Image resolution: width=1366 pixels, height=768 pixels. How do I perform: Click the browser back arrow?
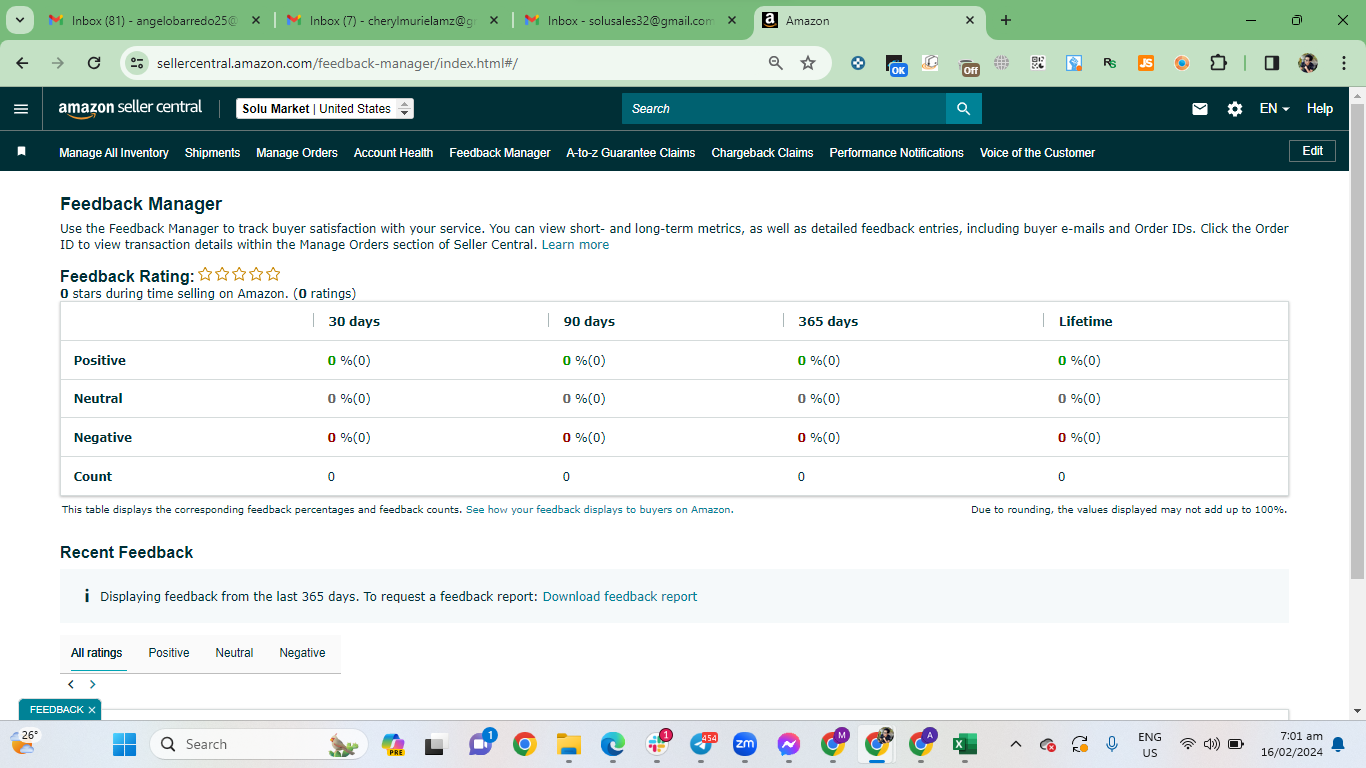tap(22, 63)
